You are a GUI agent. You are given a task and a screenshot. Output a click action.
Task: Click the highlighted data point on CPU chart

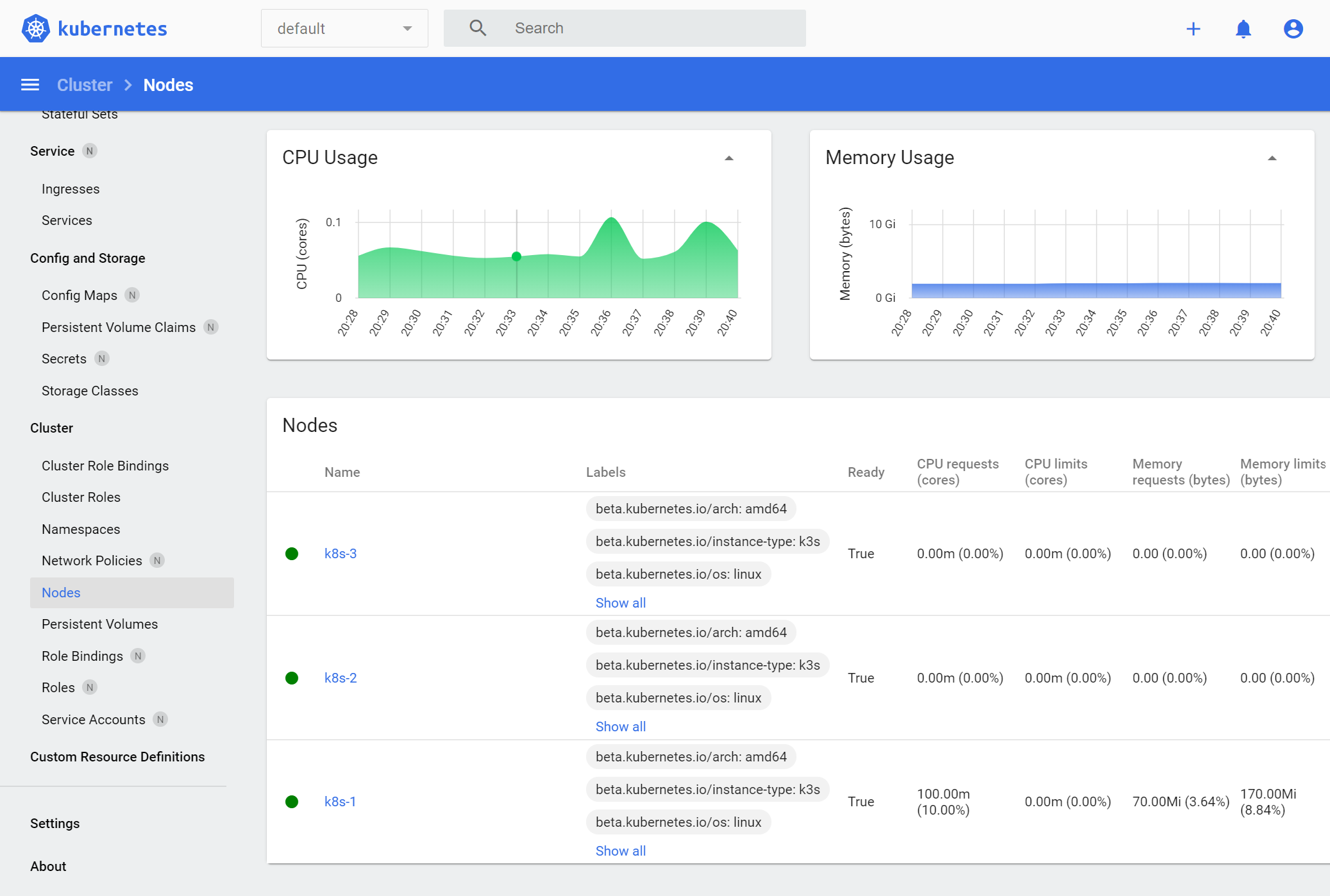point(516,257)
